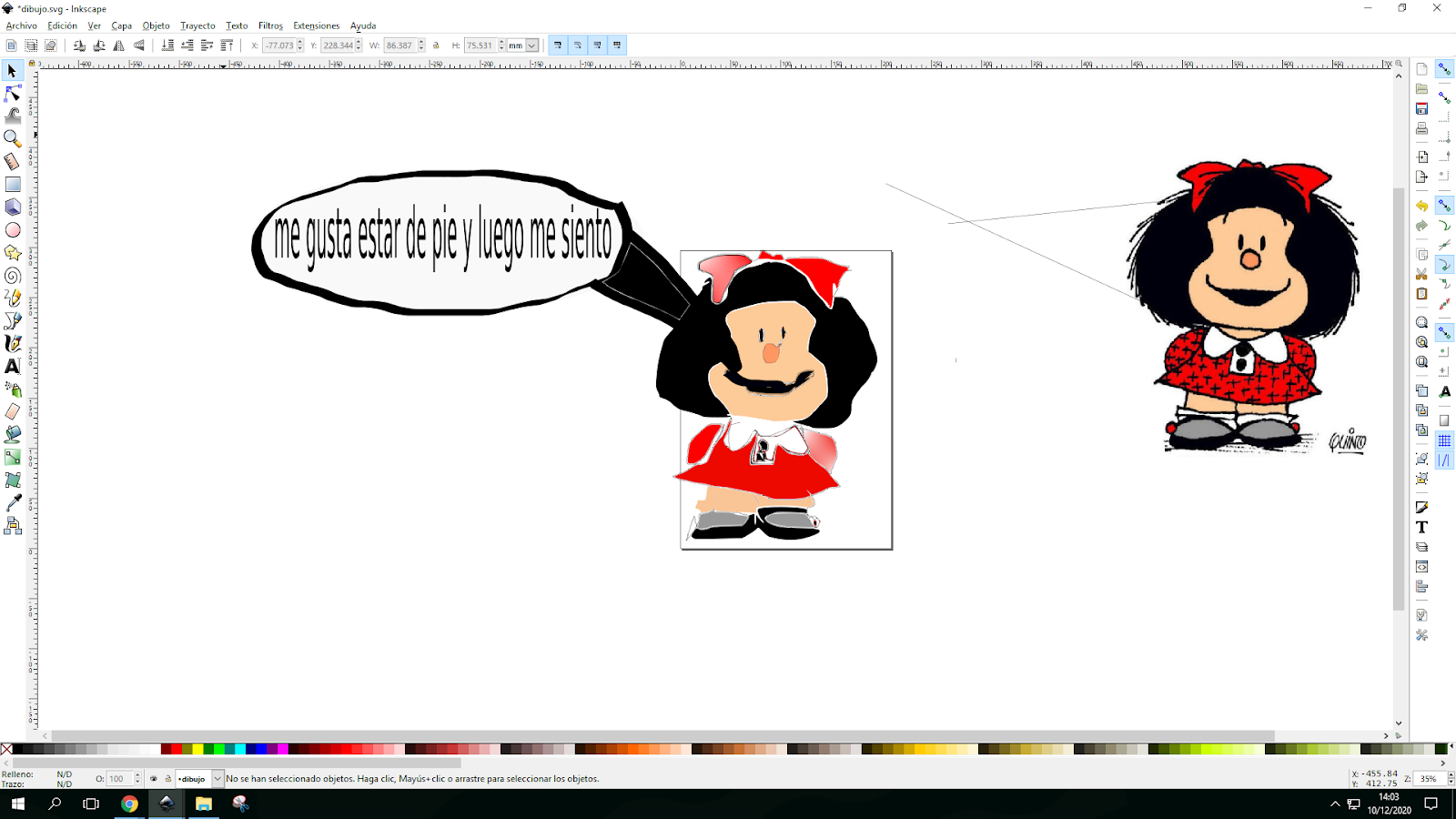Rotate selection 90° counter-clockwise

coord(79,45)
